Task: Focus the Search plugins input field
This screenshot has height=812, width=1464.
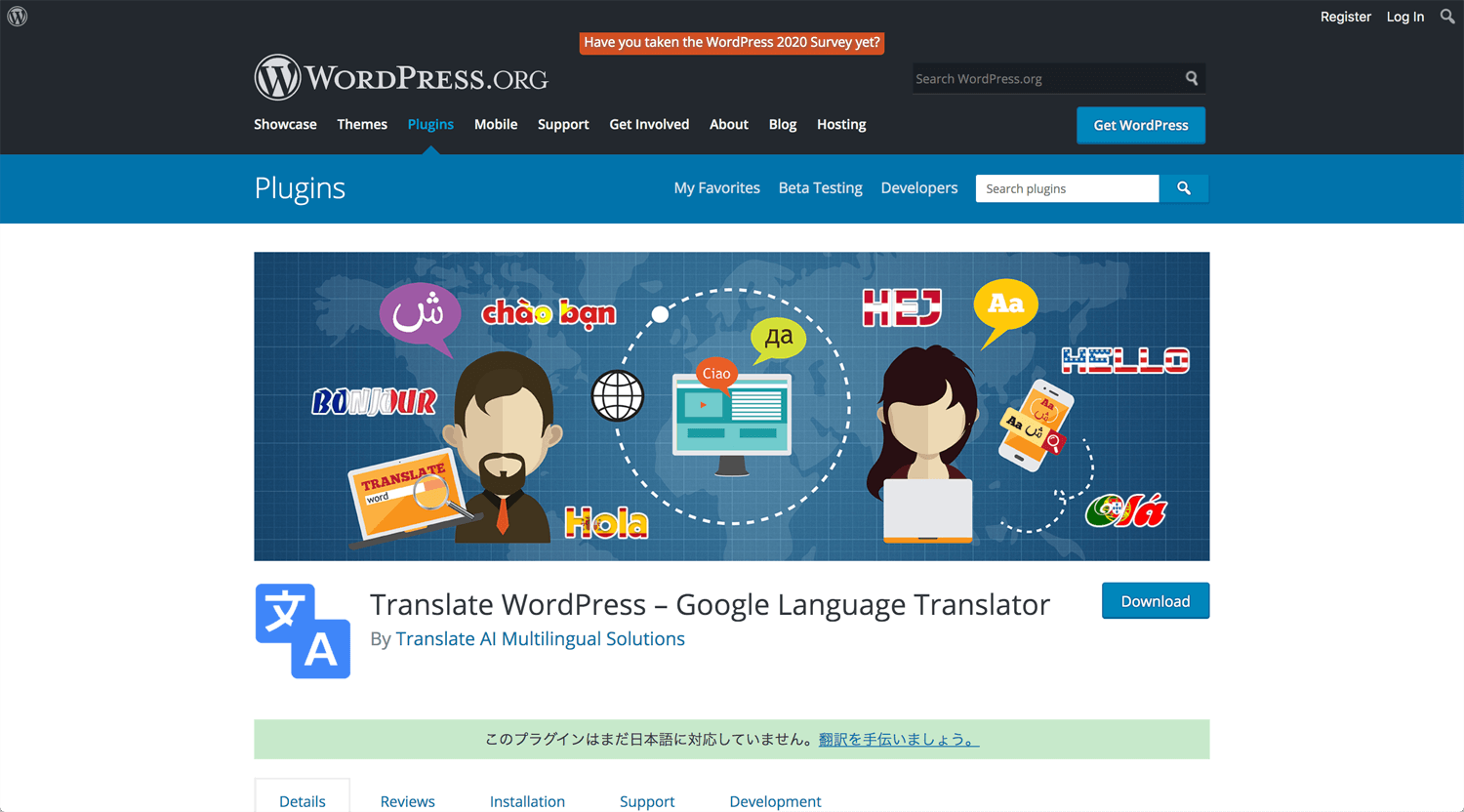Action: click(1067, 188)
